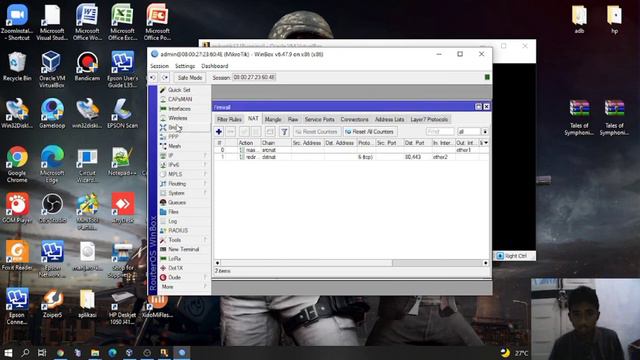The width and height of the screenshot is (640, 360).
Task: Open the Dashboard menu
Action: click(x=215, y=66)
